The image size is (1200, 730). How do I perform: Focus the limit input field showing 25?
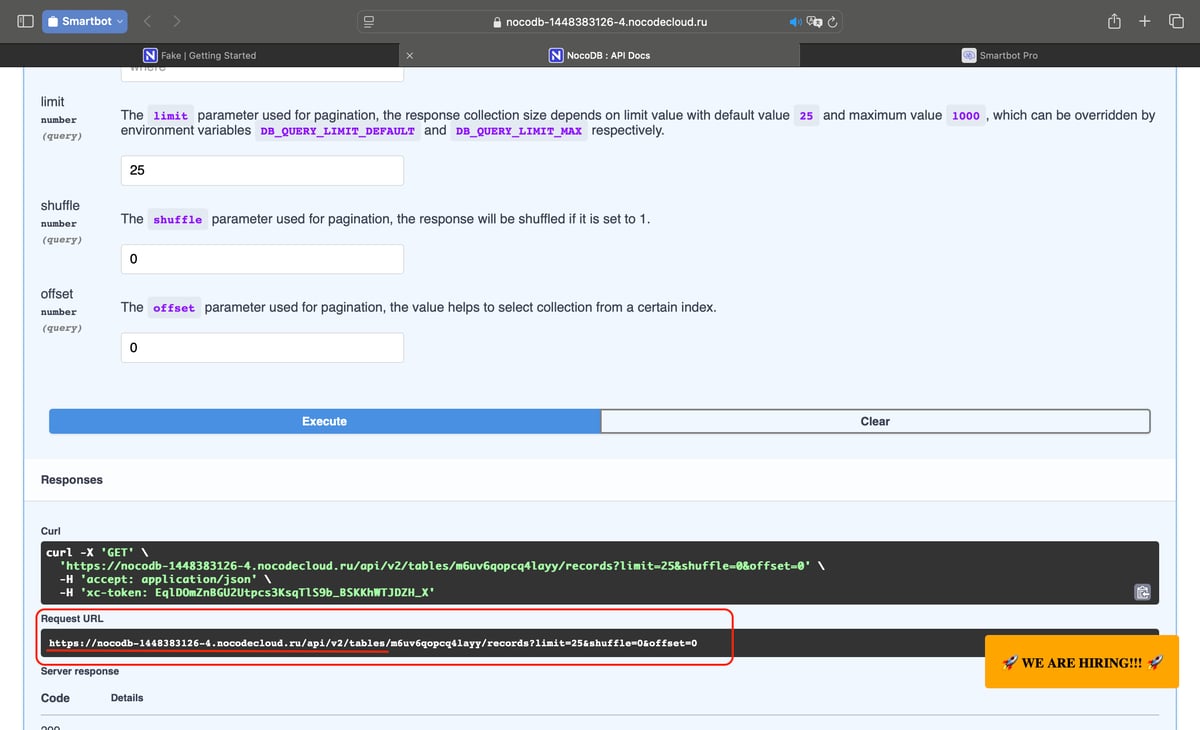pyautogui.click(x=262, y=170)
